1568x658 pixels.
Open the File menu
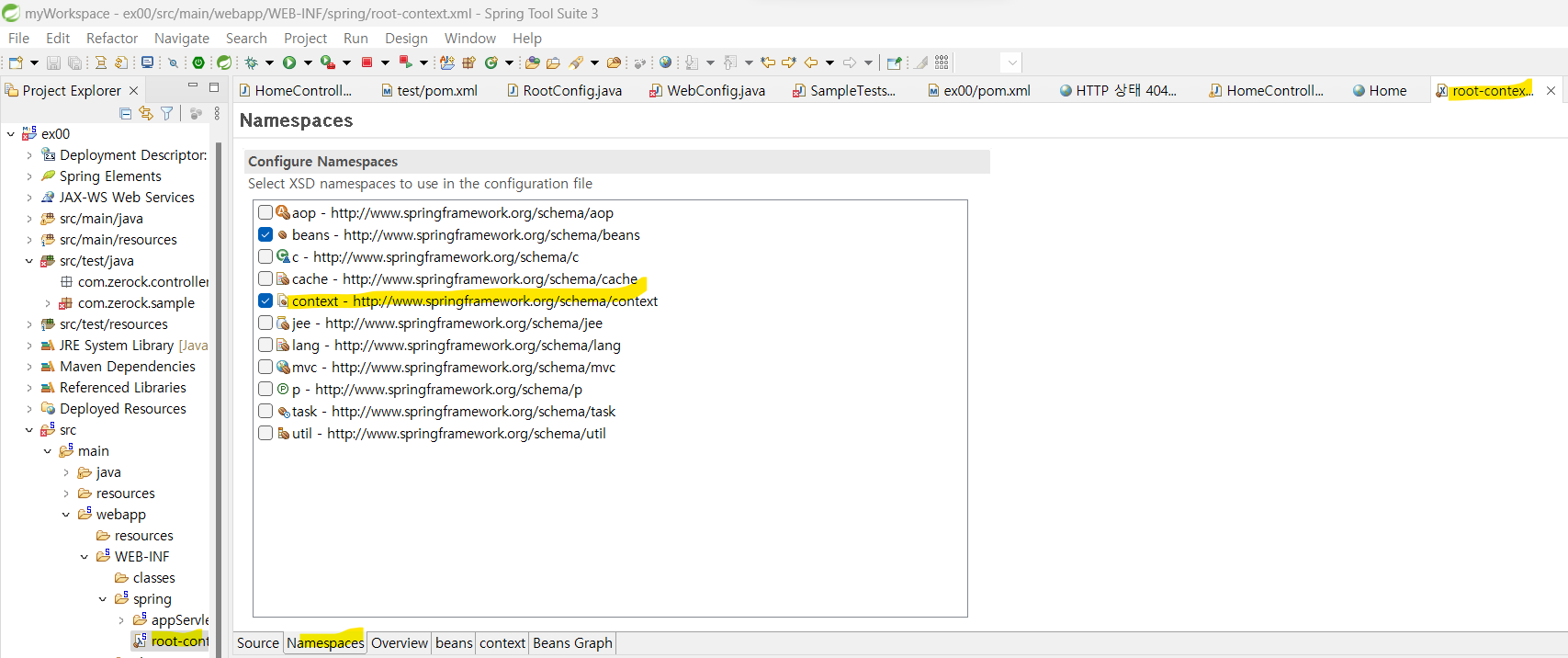click(x=18, y=38)
